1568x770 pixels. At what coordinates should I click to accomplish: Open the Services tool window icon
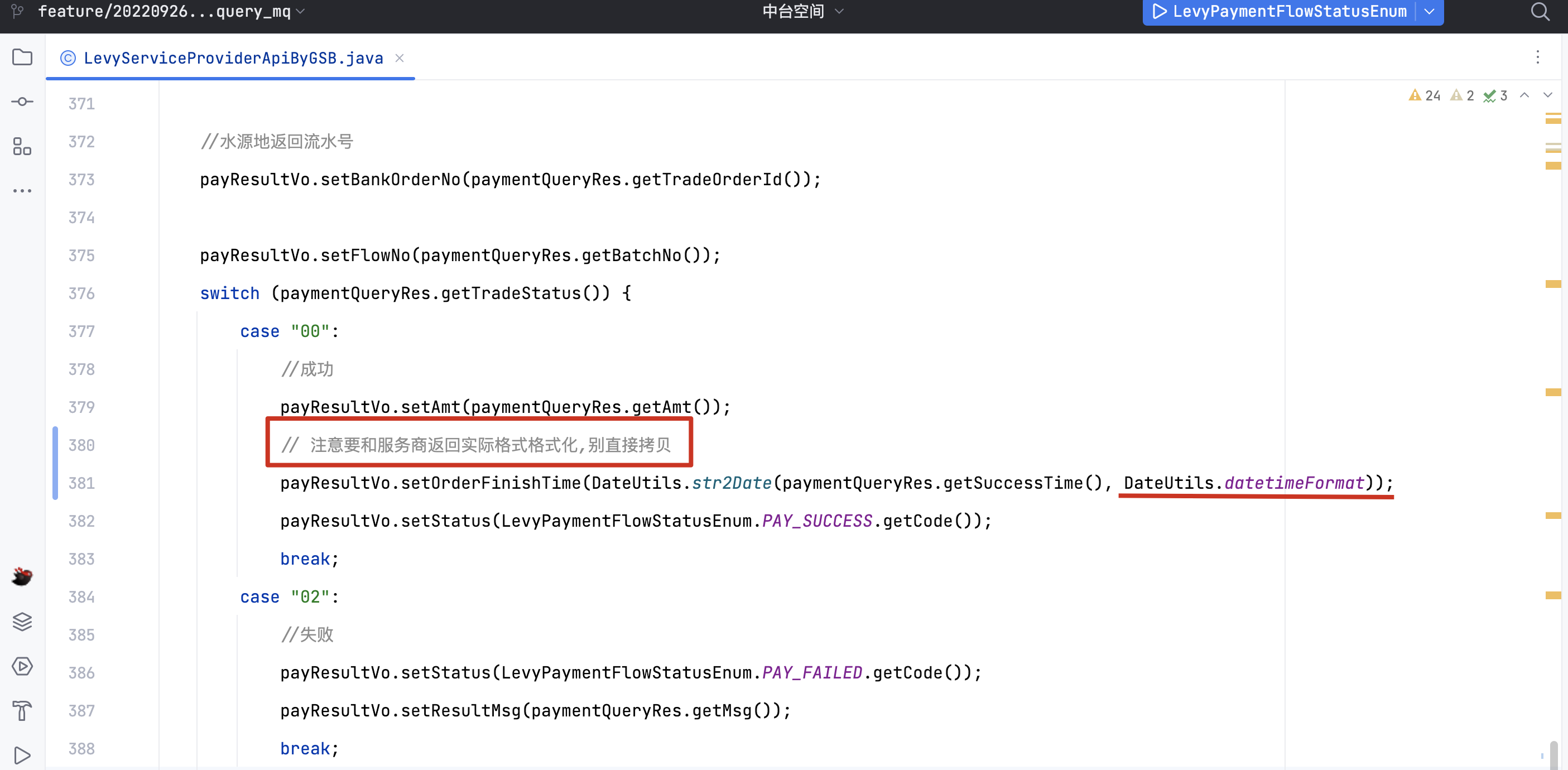(x=22, y=666)
